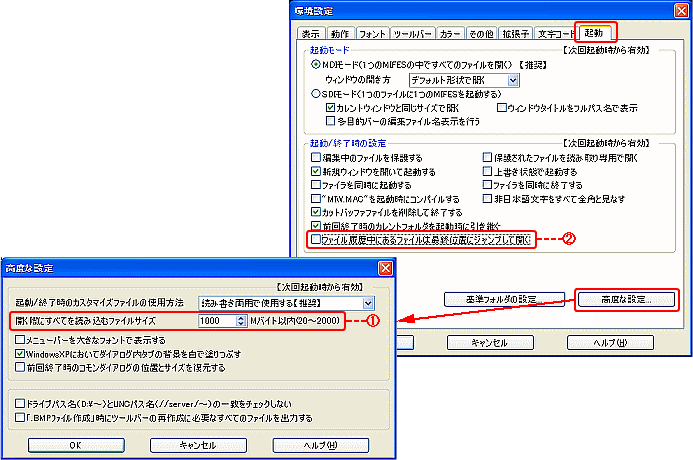Image resolution: width=693 pixels, height=460 pixels.
Task: Click the file size input field
Action: pyautogui.click(x=214, y=321)
